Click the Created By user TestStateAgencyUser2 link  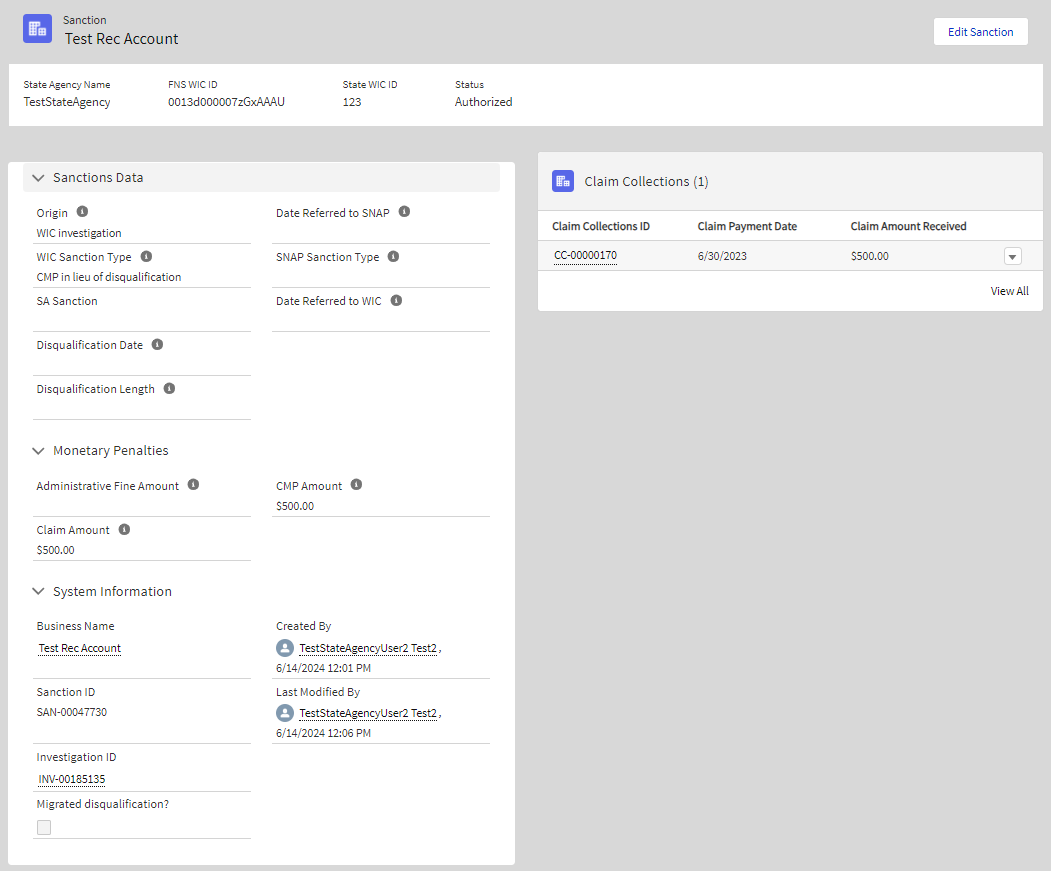click(x=367, y=648)
